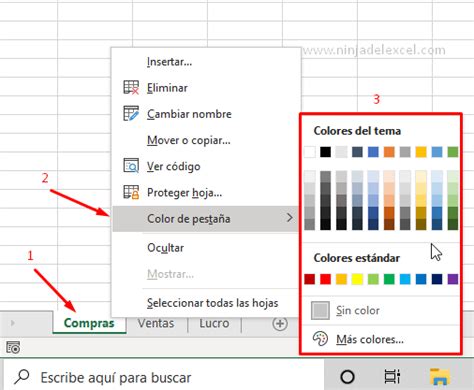Add a new sheet with the plus button

(x=280, y=323)
